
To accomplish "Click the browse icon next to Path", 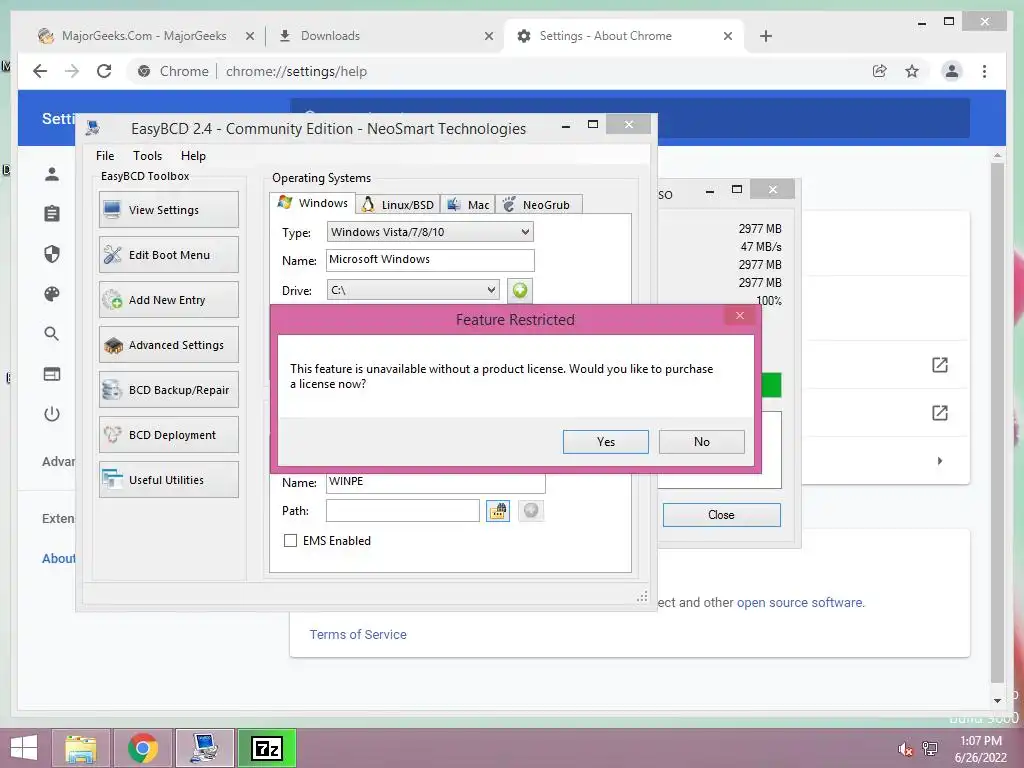I will point(498,511).
